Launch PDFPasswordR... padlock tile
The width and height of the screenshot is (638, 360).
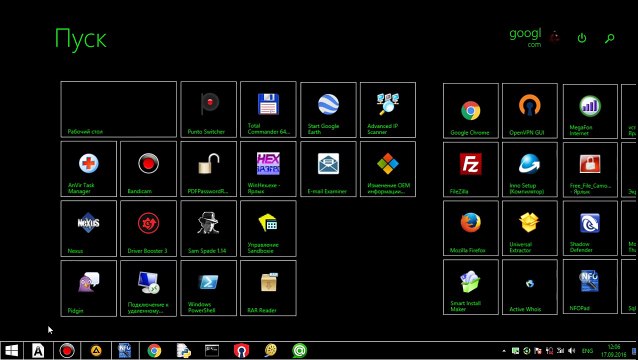click(208, 169)
